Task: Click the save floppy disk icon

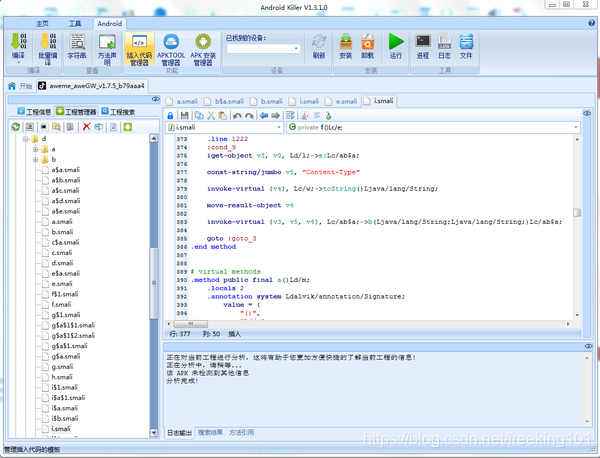Action: pos(184,115)
